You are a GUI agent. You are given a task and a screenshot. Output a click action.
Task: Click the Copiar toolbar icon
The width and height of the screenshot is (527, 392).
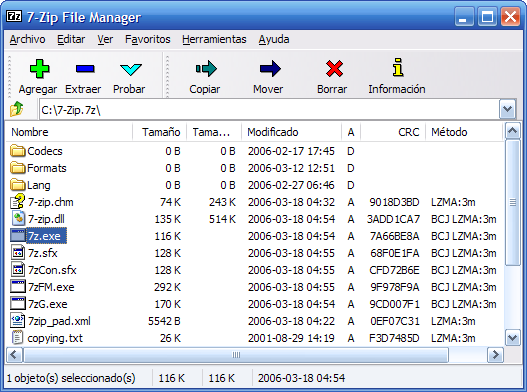tap(206, 69)
